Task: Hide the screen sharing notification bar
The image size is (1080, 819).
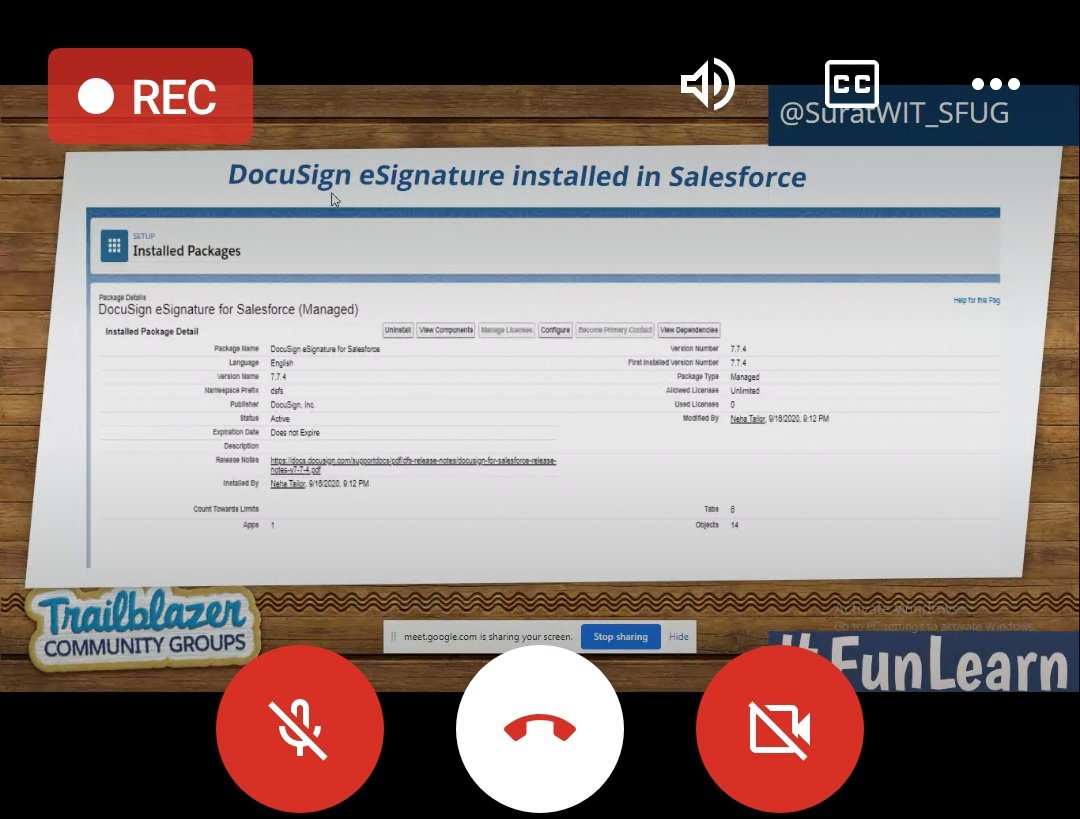Action: point(678,636)
